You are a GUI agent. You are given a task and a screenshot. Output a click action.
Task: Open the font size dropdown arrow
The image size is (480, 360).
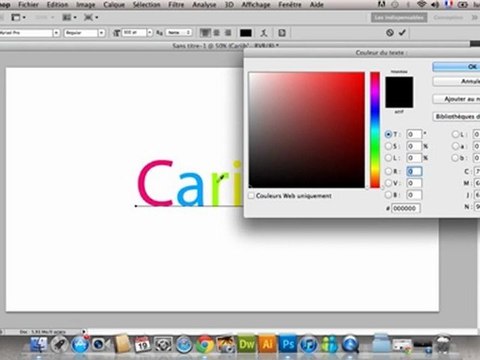[150, 33]
